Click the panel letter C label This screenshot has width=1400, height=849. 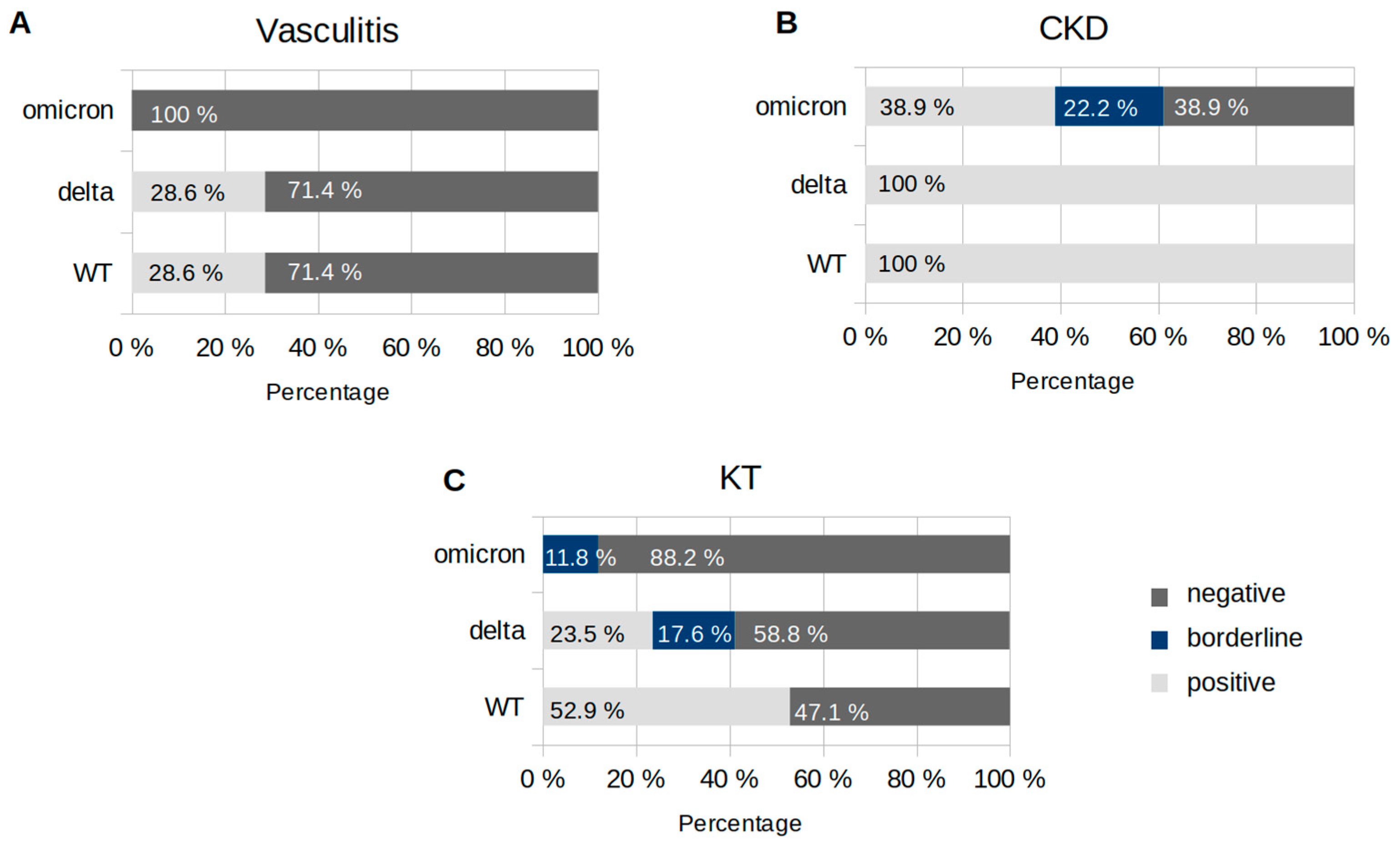pos(454,480)
